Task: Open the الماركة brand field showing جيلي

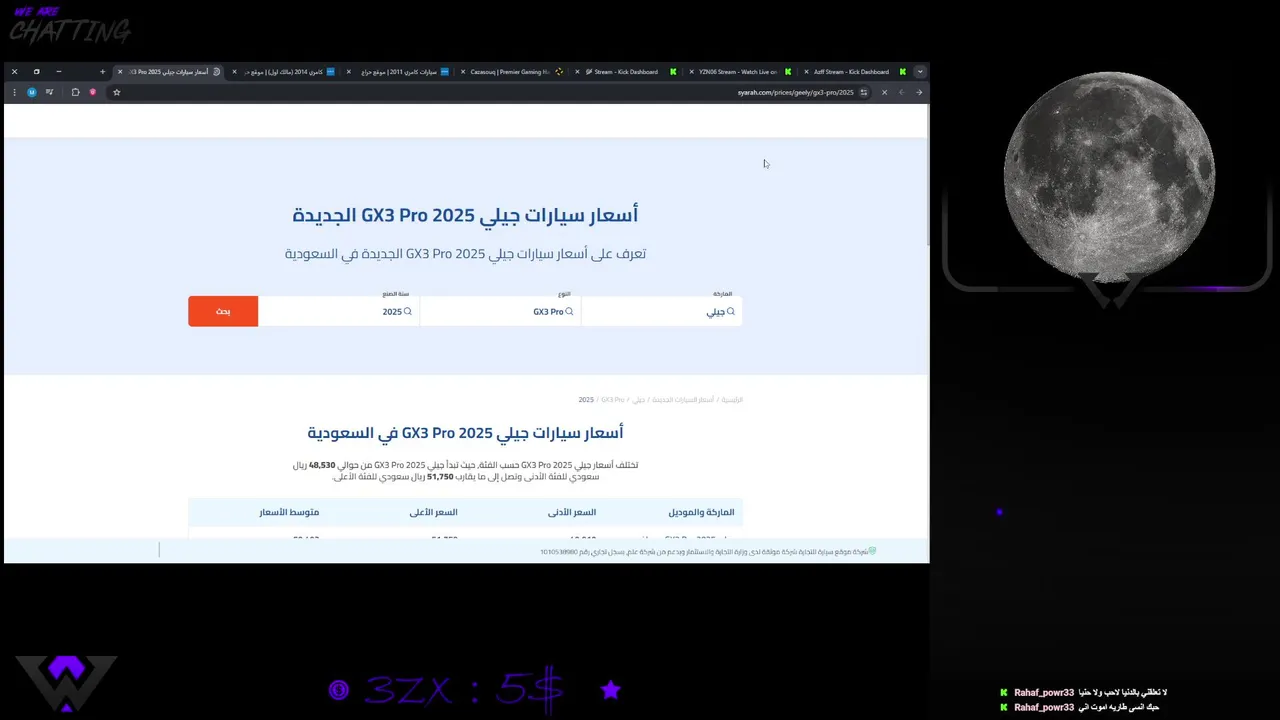Action: click(661, 311)
